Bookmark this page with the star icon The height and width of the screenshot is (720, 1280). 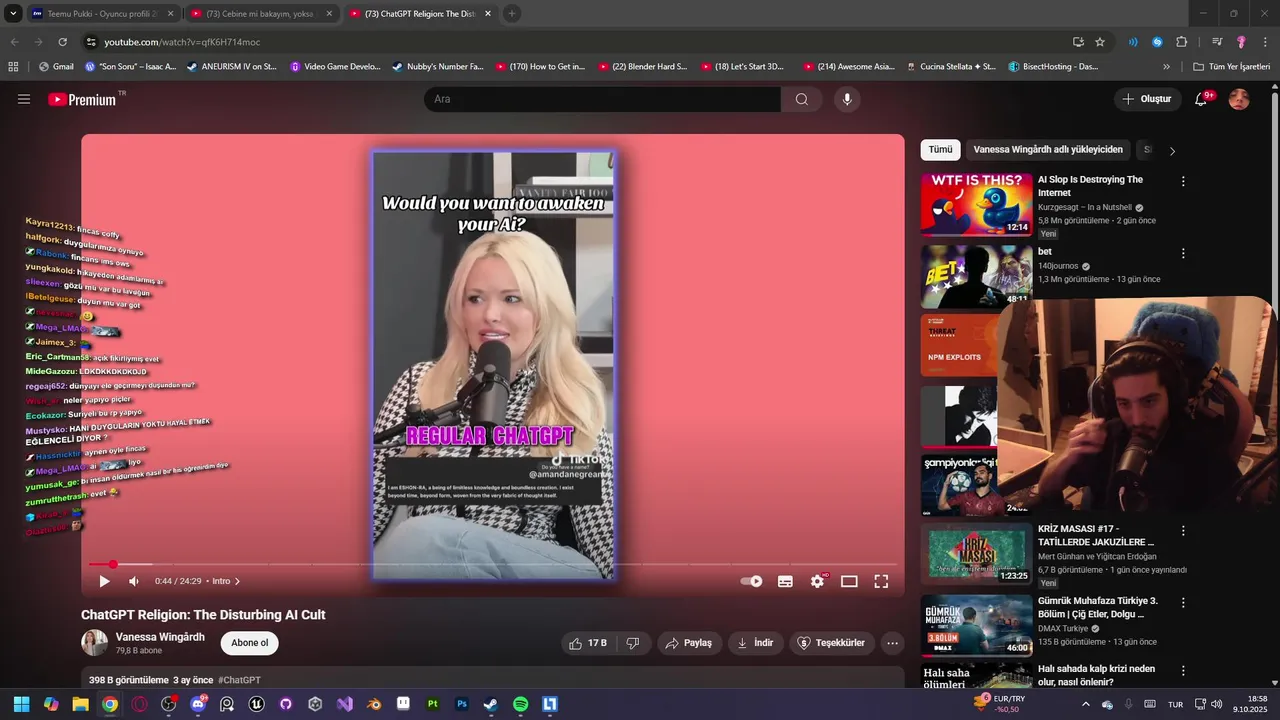click(1100, 42)
